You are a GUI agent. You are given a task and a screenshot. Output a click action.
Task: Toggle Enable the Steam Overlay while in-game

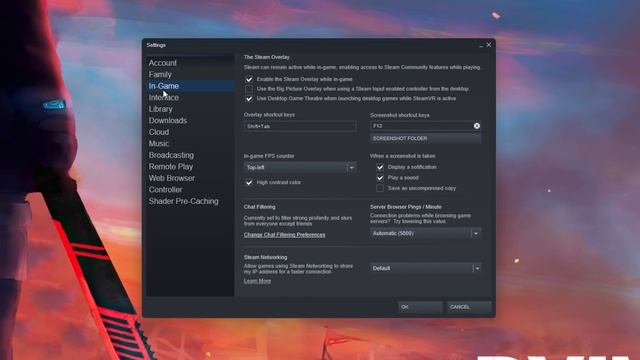point(249,79)
